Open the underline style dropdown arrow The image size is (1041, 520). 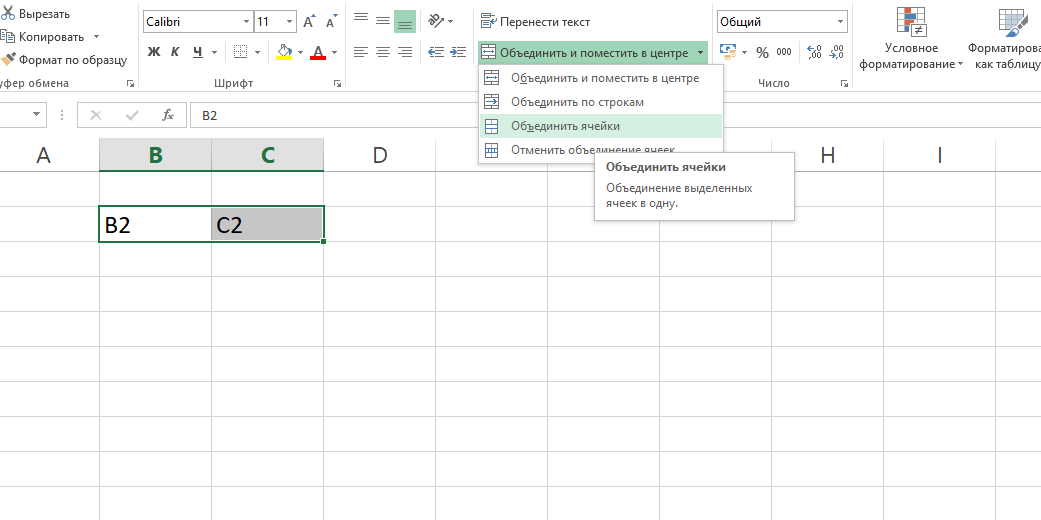(214, 52)
